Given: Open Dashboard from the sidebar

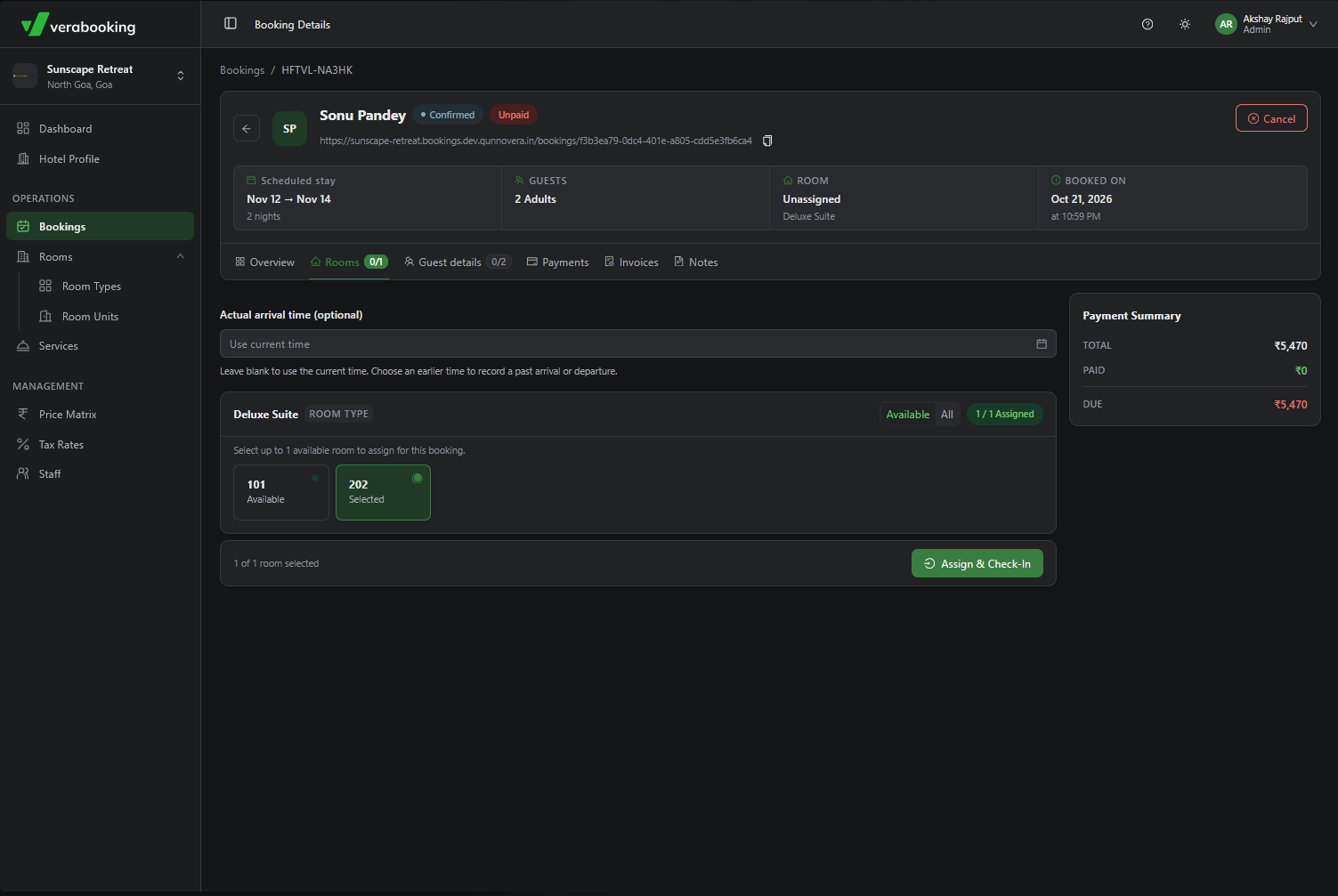Looking at the screenshot, I should pos(100,129).
